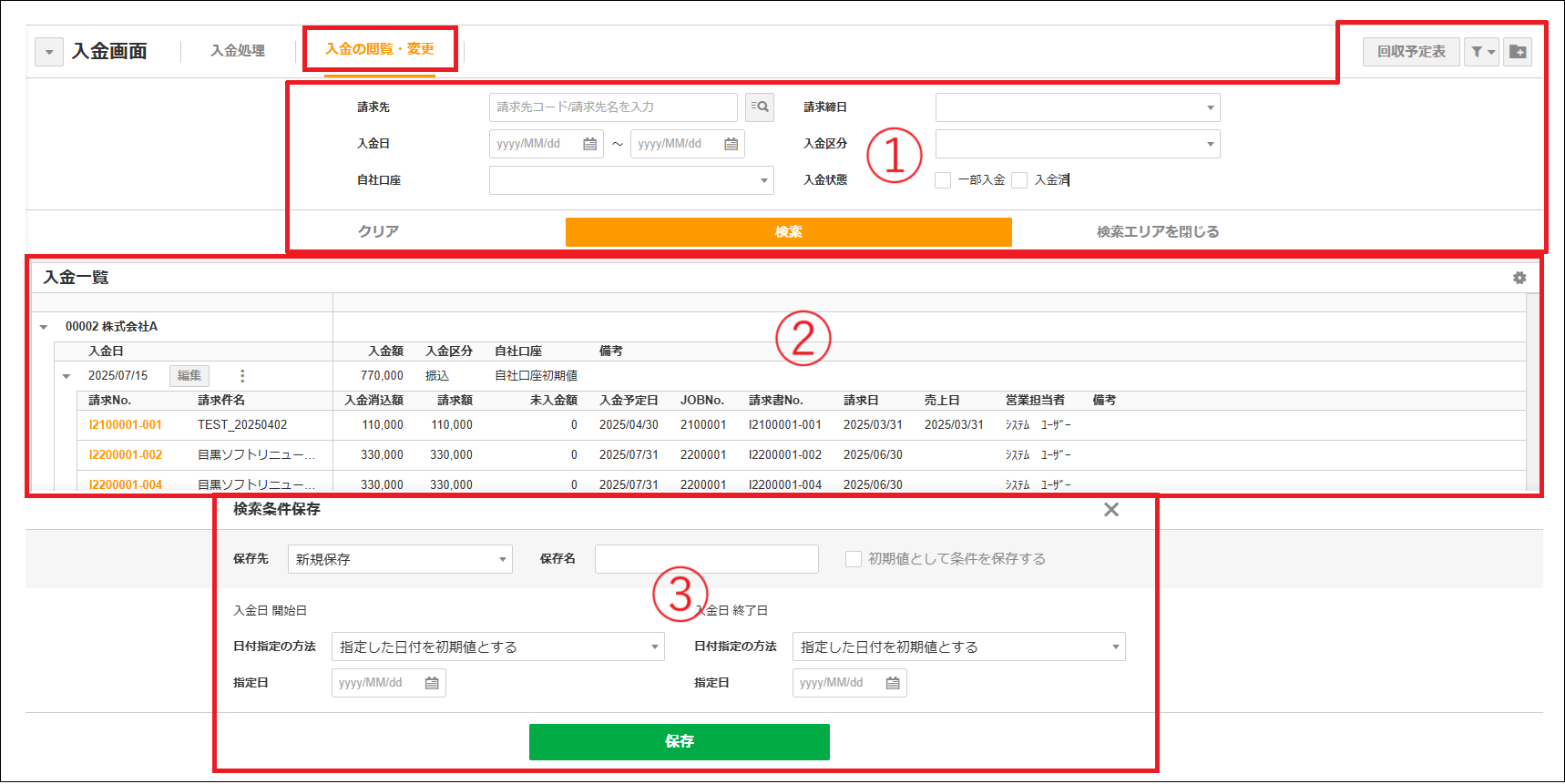Check the 一部入金 checkbox
Screen dimensions: 1565x784
pos(943,180)
